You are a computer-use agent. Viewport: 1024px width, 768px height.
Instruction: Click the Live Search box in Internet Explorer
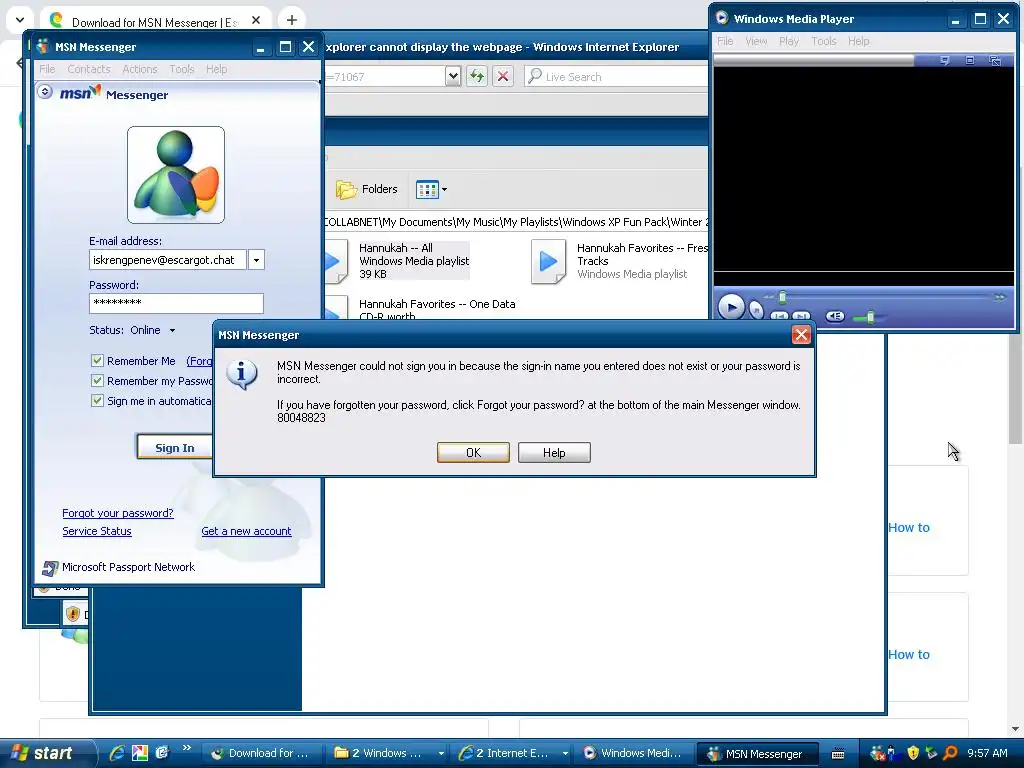click(616, 76)
